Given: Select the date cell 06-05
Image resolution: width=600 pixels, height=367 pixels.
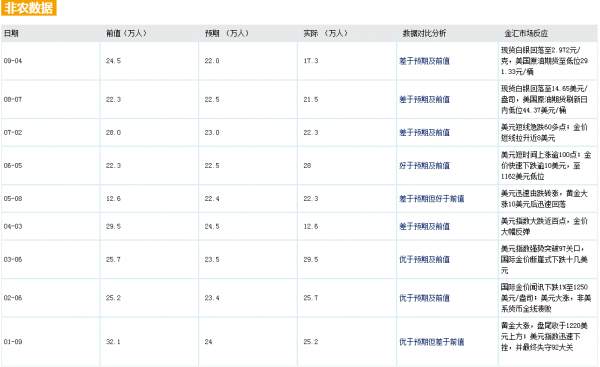Looking at the screenshot, I should pyautogui.click(x=13, y=166).
